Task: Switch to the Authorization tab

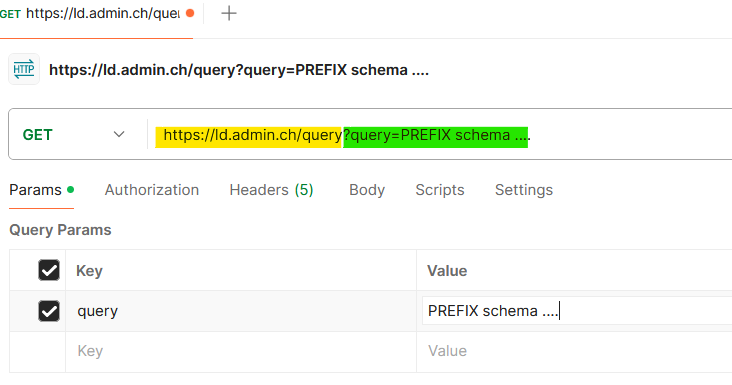Action: click(x=152, y=190)
